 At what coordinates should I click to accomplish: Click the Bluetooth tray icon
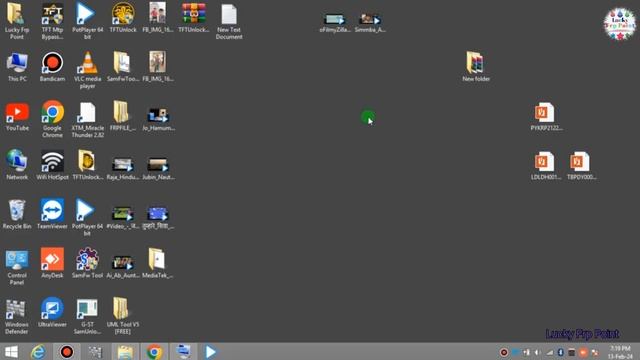[560, 352]
